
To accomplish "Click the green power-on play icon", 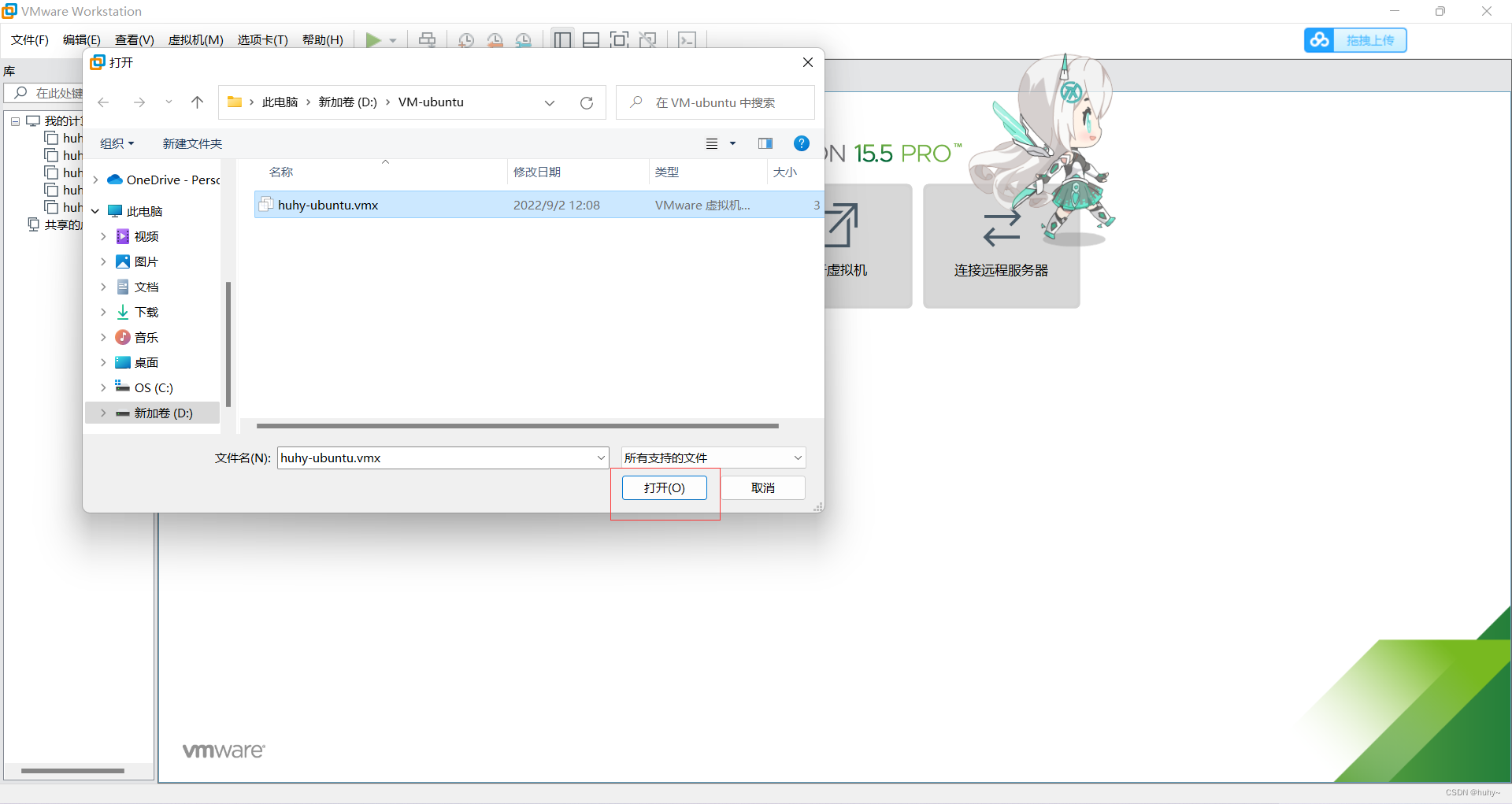I will point(373,40).
